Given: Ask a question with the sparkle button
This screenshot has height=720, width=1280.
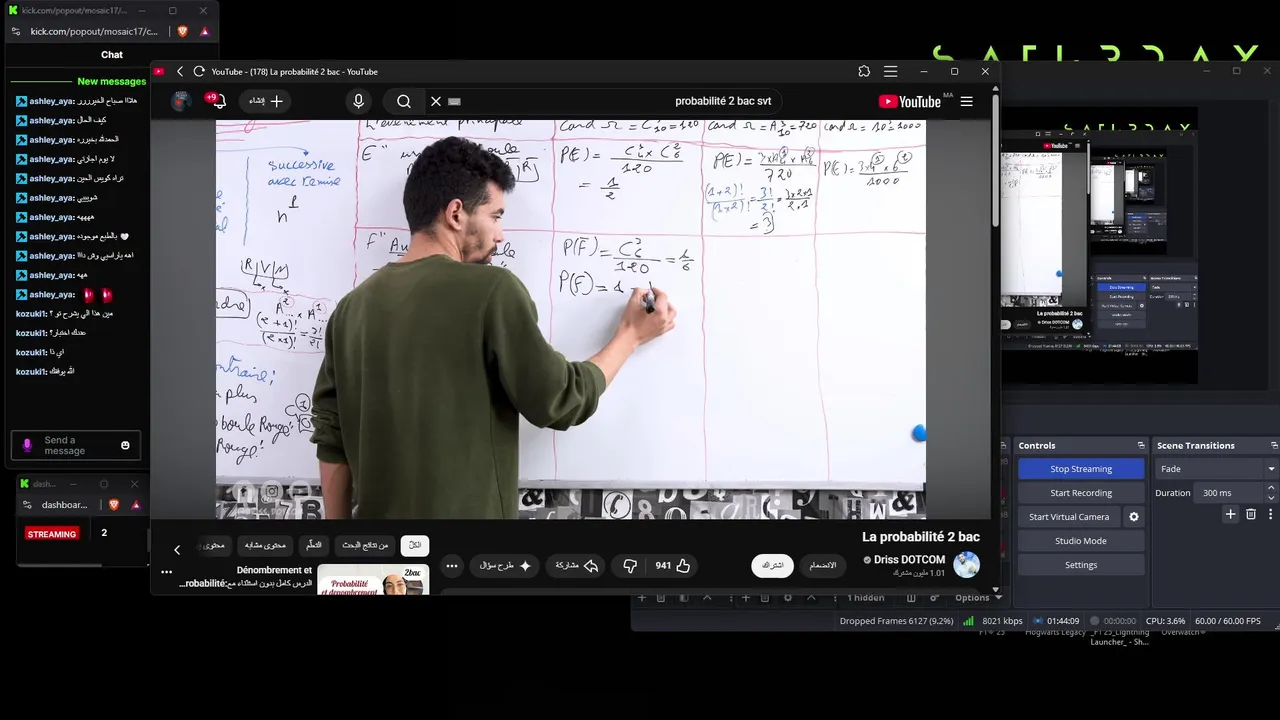Looking at the screenshot, I should coord(504,566).
